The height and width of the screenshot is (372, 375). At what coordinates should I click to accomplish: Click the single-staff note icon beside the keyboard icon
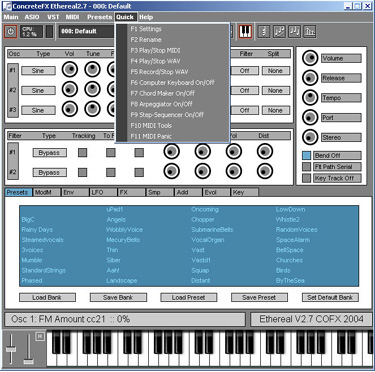pyautogui.click(x=264, y=32)
